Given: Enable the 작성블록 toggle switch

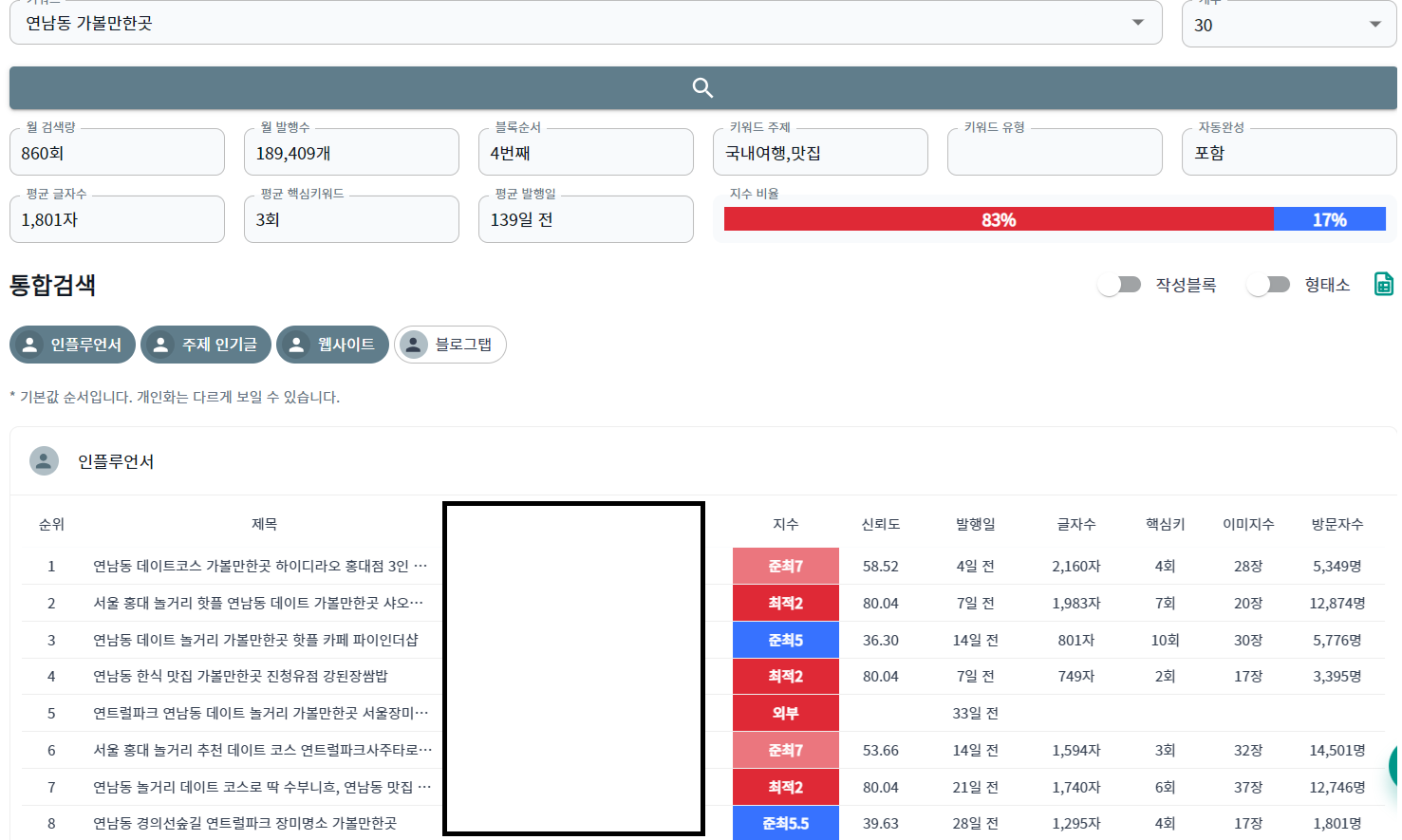Looking at the screenshot, I should [x=1120, y=284].
